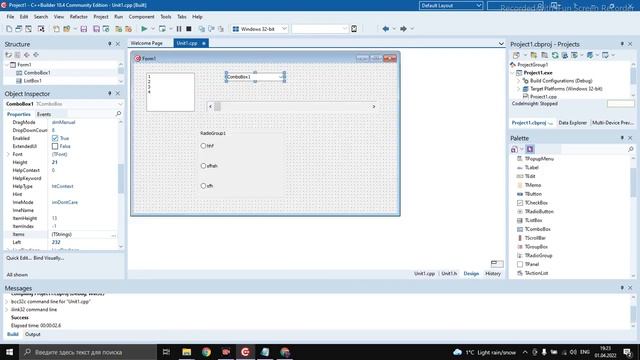Click the ScrollBar left arrow on form
This screenshot has width=640, height=360.
210,107
